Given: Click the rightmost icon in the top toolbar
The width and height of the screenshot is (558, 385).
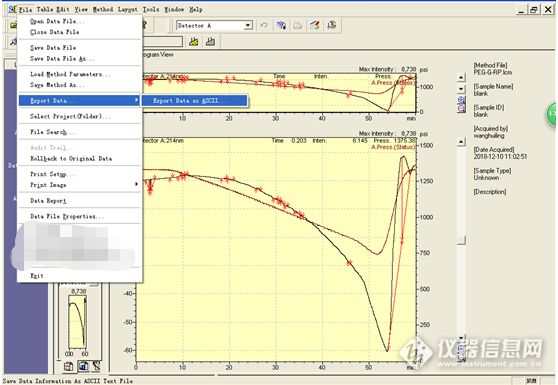Looking at the screenshot, I should click(332, 25).
